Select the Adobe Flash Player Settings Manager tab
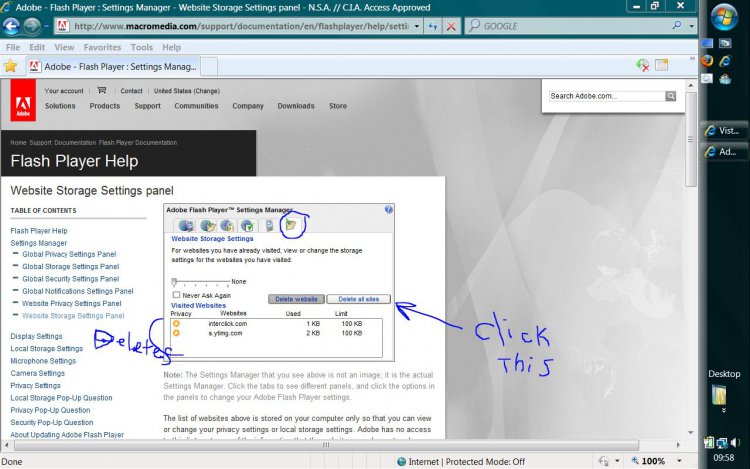Viewport: 750px width, 469px height. pos(112,66)
